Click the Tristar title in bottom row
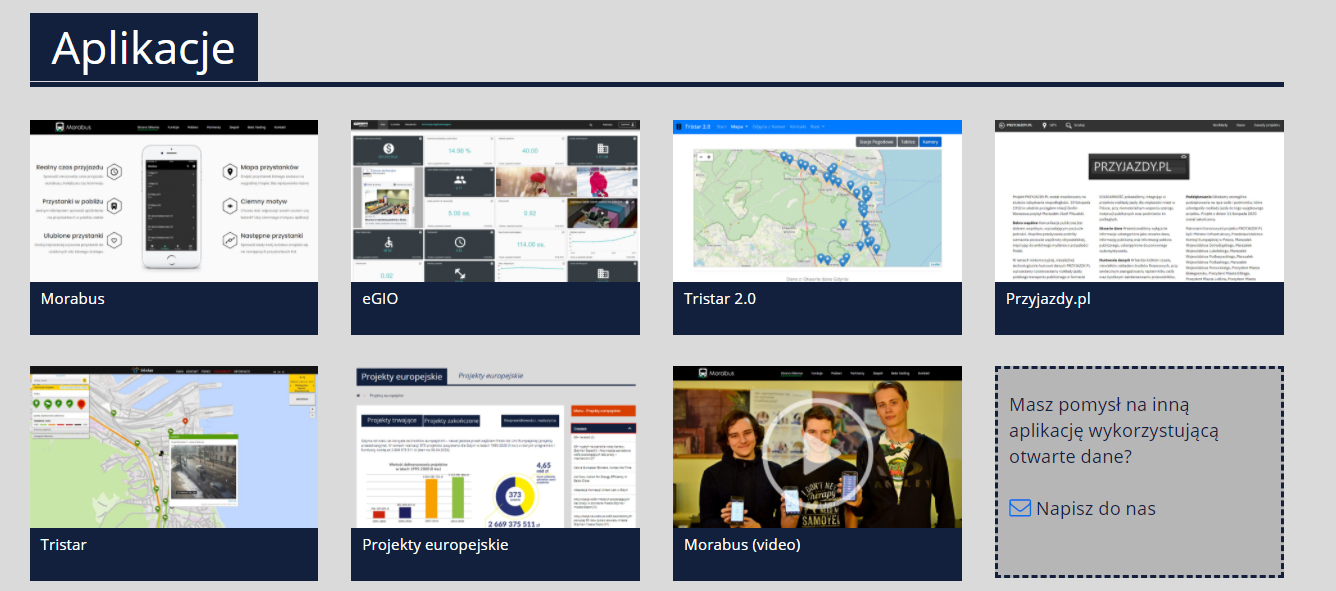The image size is (1336, 591). (64, 544)
